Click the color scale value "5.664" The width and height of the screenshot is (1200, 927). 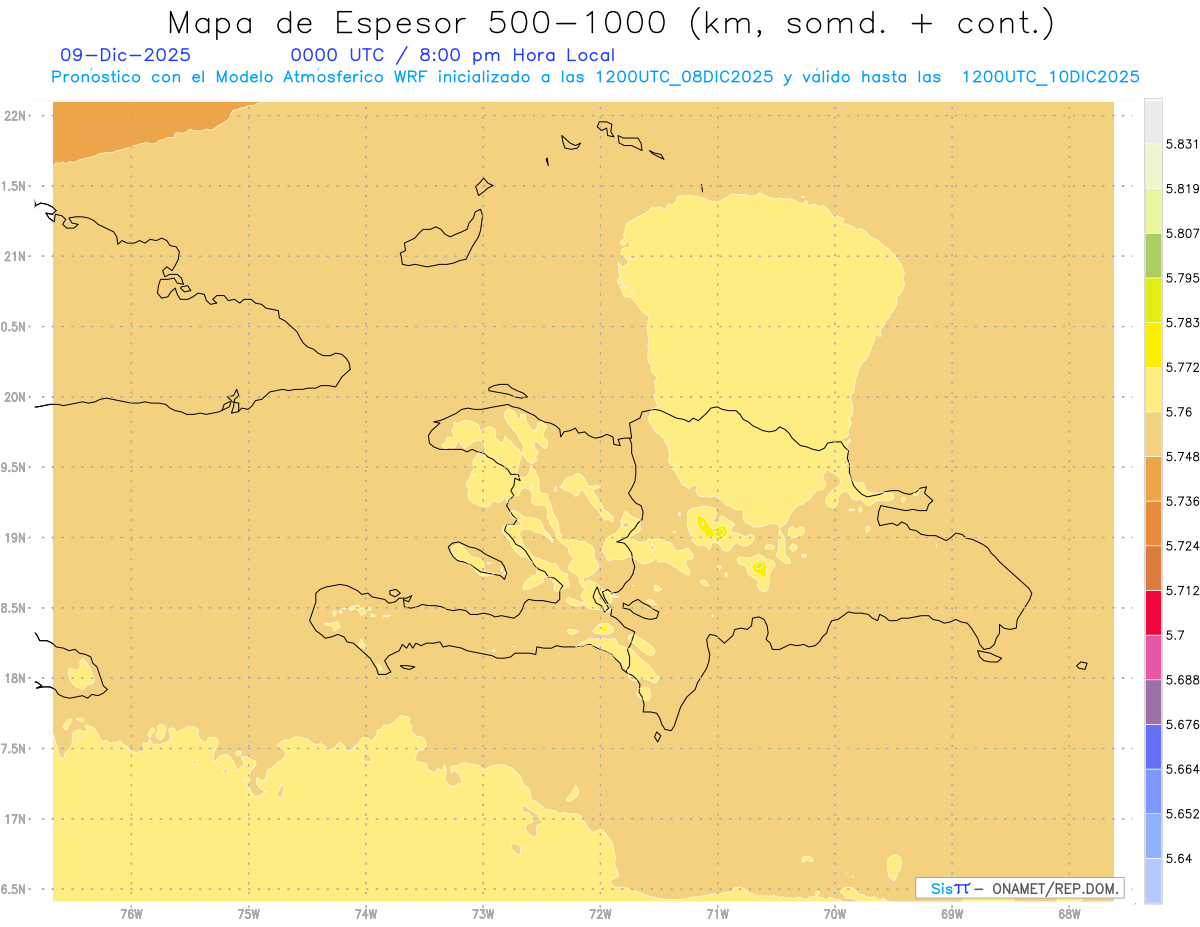tap(1182, 769)
